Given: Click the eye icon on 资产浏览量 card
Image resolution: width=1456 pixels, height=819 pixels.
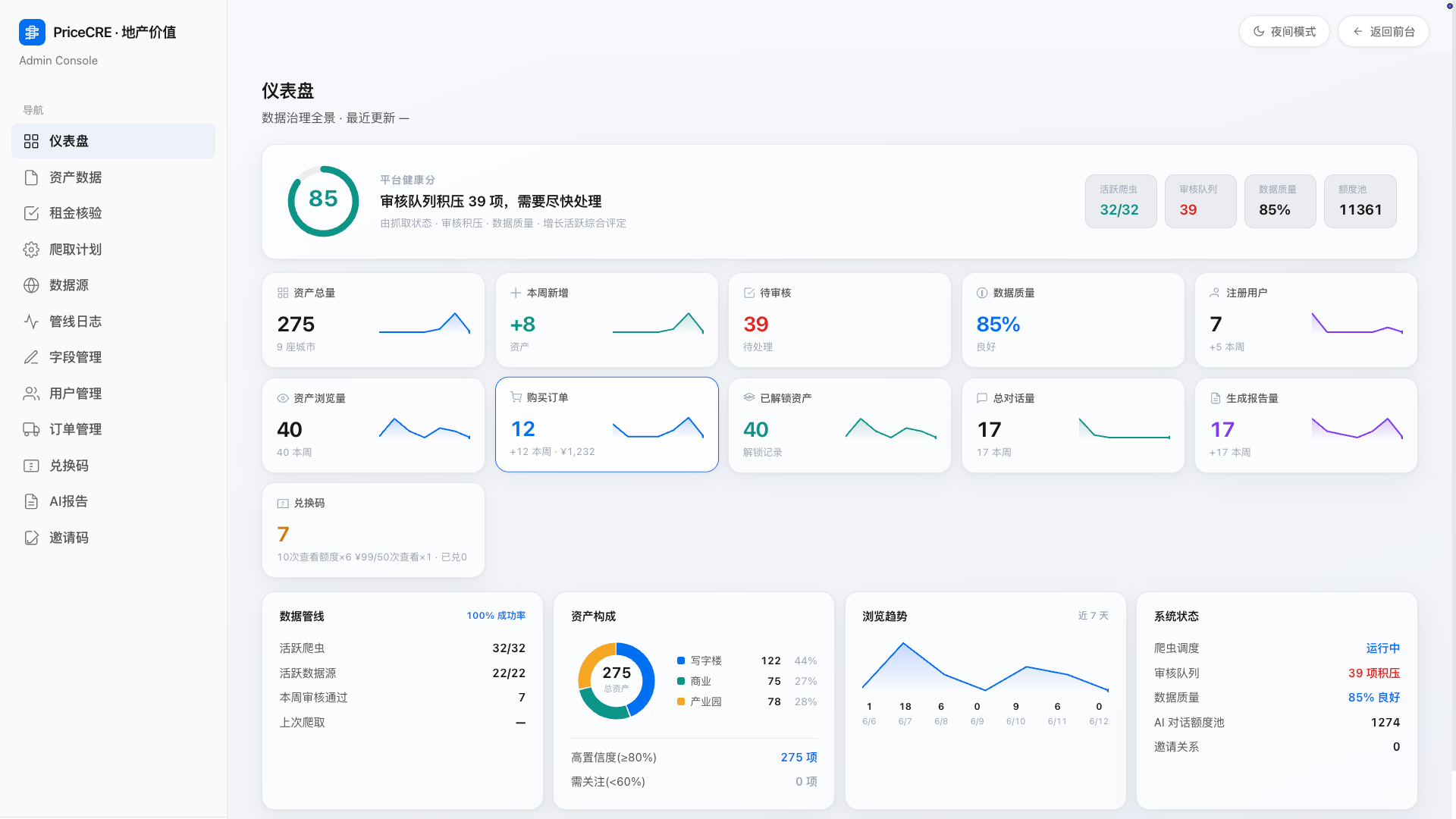Looking at the screenshot, I should 283,398.
